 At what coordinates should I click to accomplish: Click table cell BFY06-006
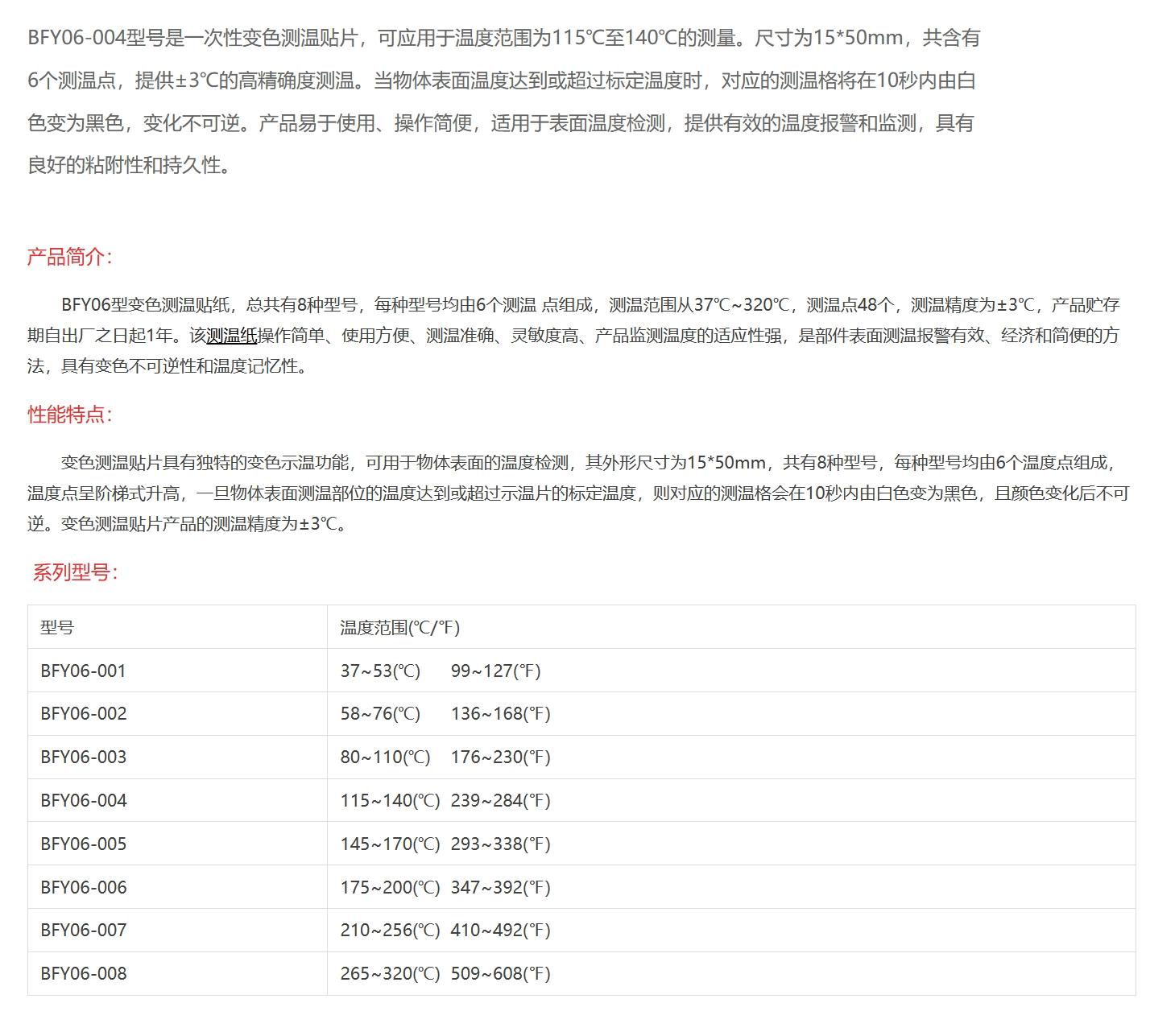tap(177, 887)
